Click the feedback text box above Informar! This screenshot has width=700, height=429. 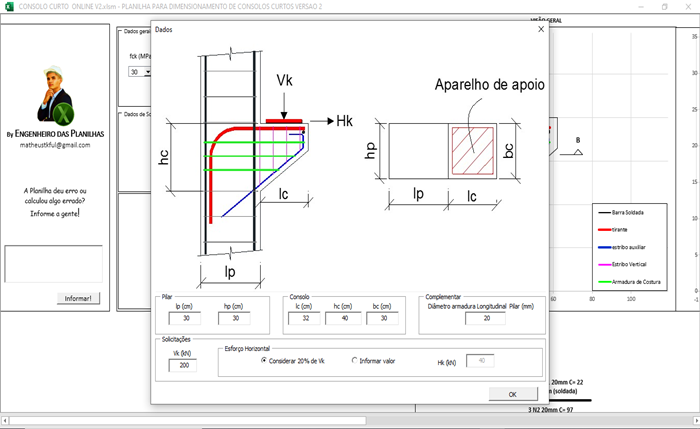[54, 264]
